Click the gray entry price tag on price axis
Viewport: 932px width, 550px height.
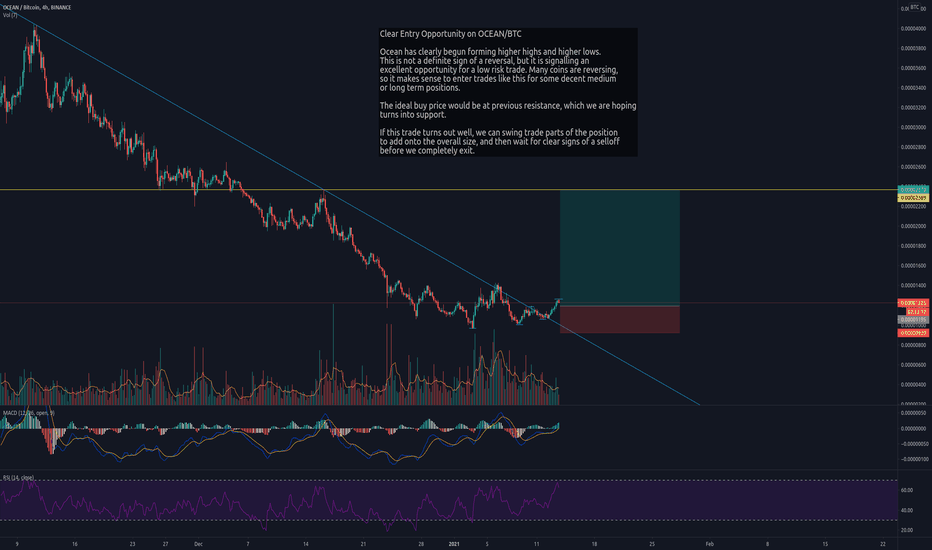pos(913,319)
